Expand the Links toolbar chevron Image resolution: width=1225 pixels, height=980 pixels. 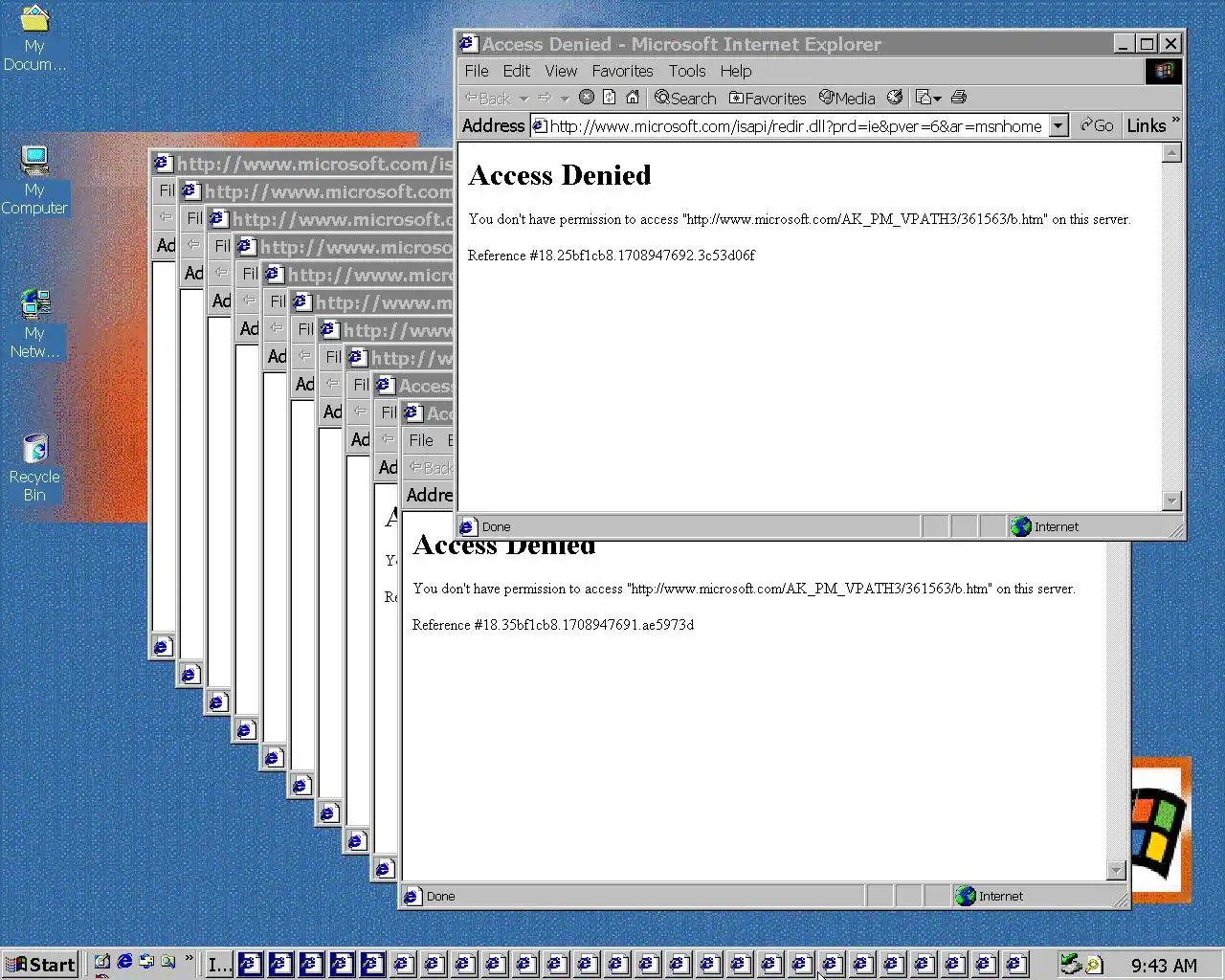tap(1175, 122)
